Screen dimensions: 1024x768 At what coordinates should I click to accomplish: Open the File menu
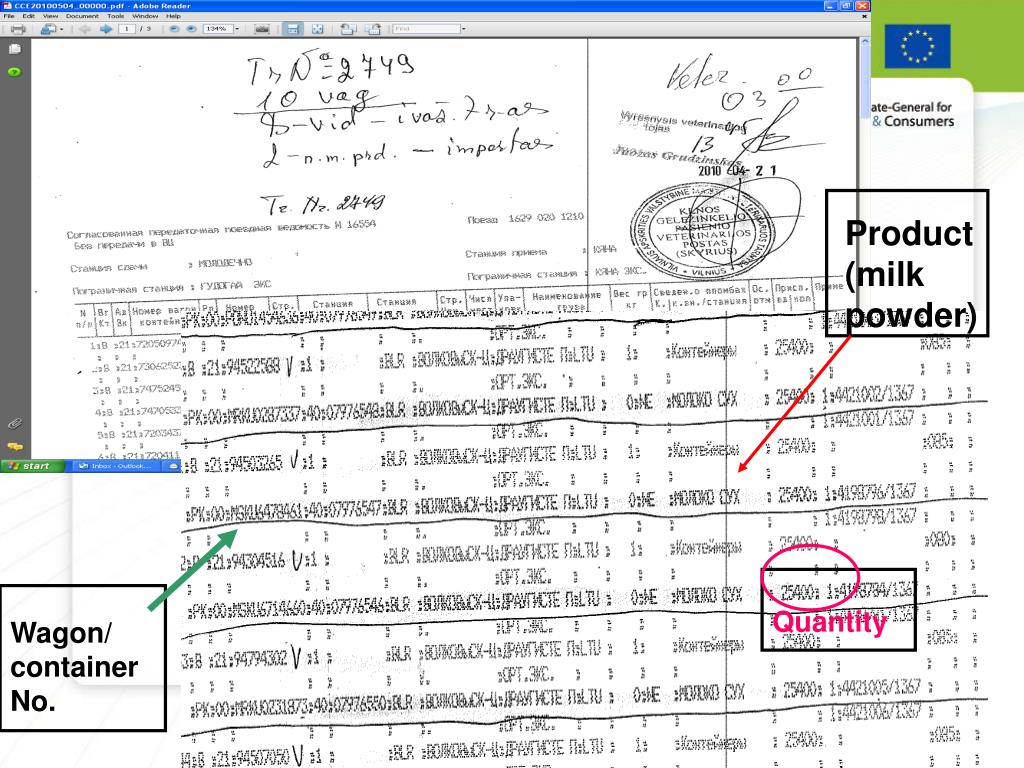click(9, 16)
